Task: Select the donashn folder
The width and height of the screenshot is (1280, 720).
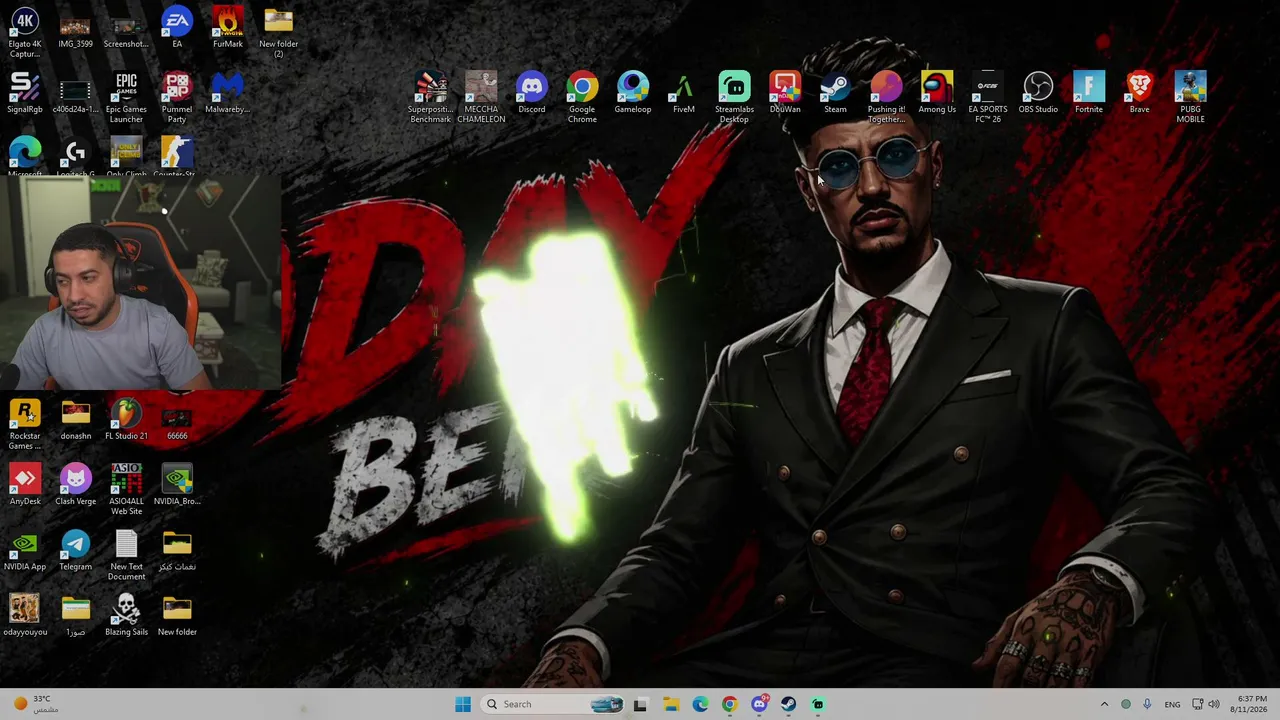Action: pyautogui.click(x=76, y=420)
